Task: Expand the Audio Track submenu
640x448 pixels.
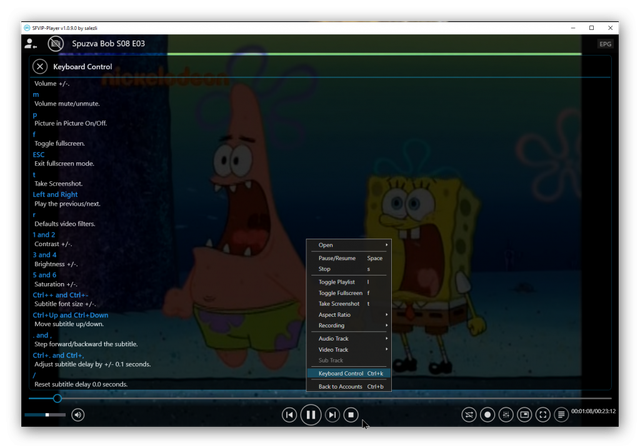Action: [x=349, y=338]
